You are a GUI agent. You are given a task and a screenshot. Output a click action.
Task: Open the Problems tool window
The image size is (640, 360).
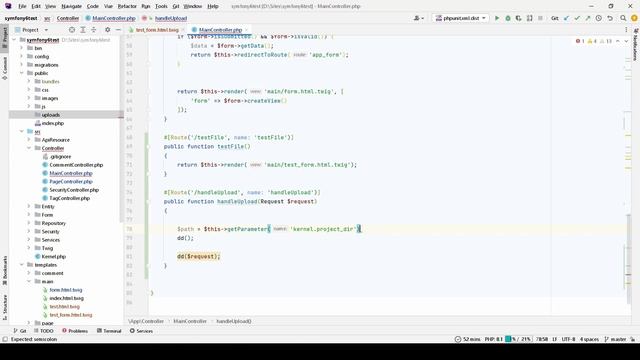click(x=75, y=331)
